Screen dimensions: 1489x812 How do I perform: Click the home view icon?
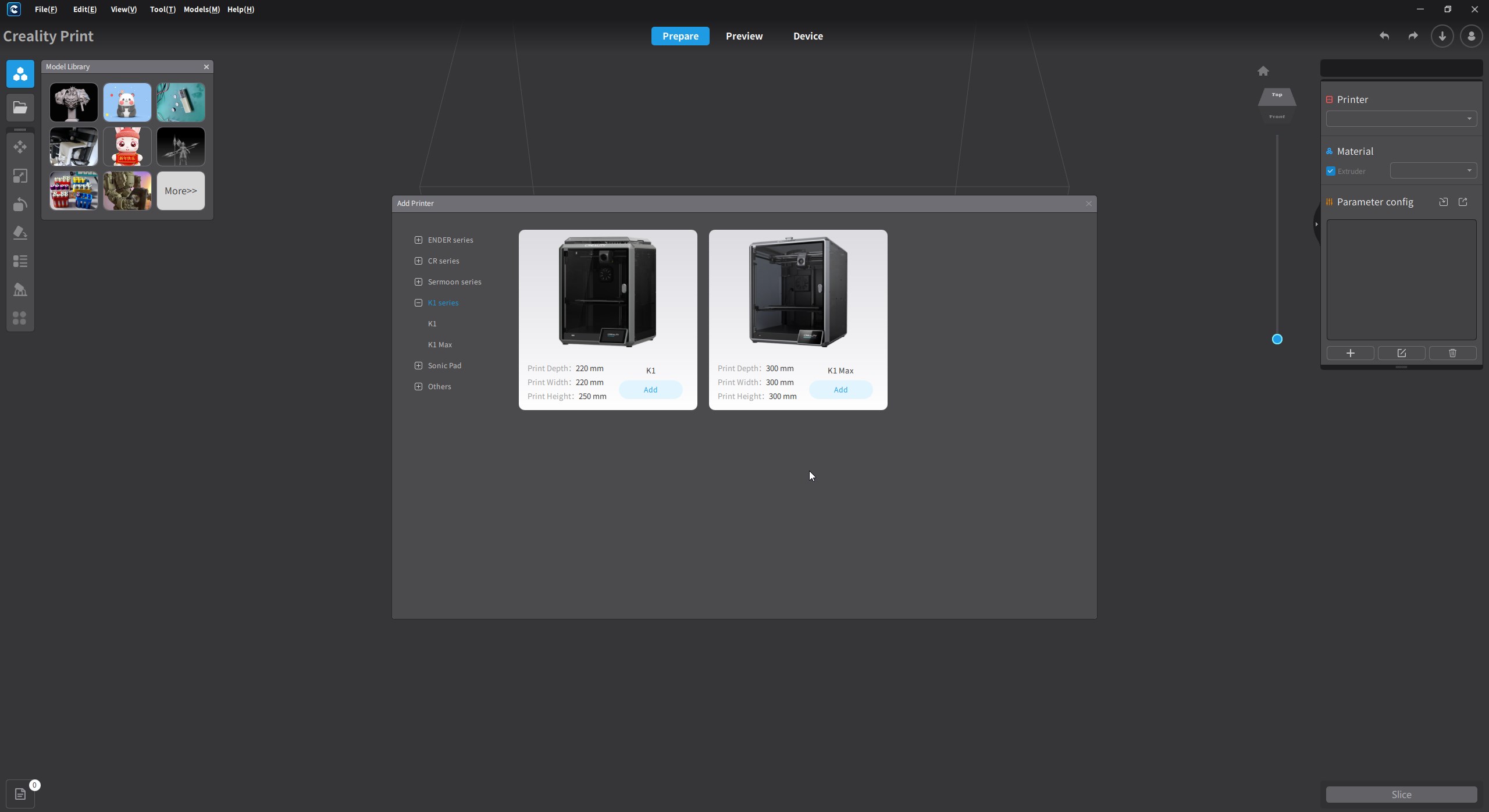coord(1263,71)
